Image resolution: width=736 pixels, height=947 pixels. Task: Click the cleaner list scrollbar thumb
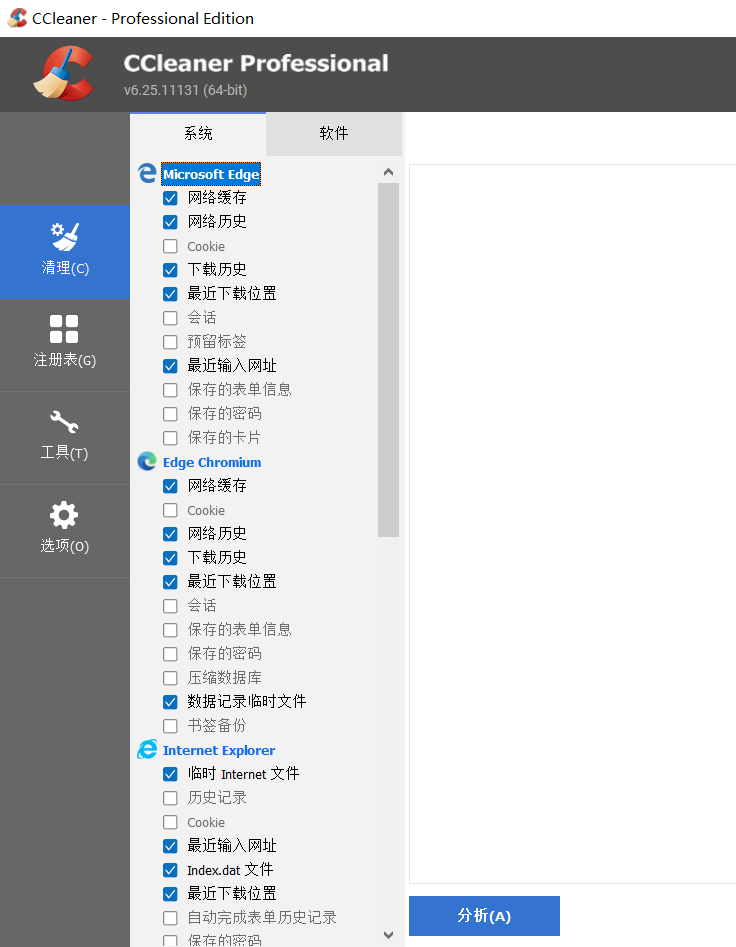tap(388, 360)
